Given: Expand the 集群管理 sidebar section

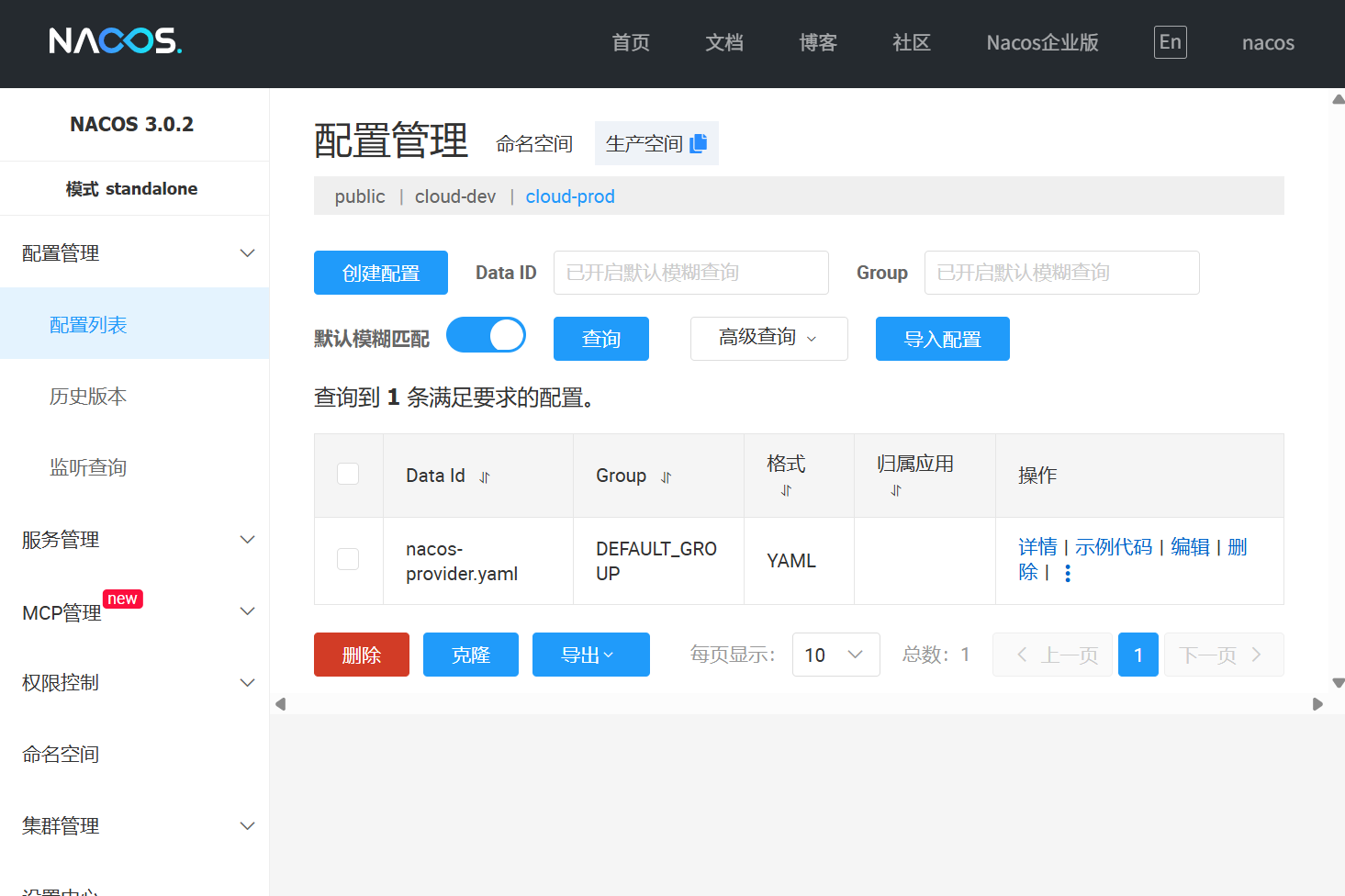Looking at the screenshot, I should click(x=134, y=825).
